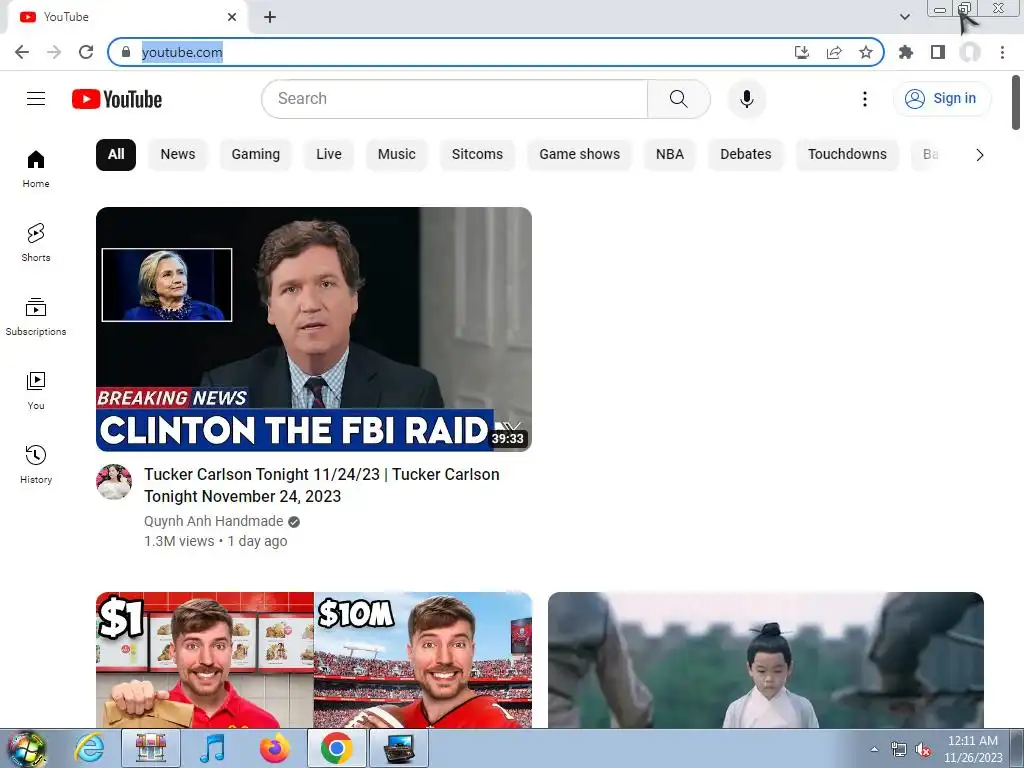Viewport: 1024px width, 768px height.
Task: Click the YouTube logo
Action: pos(117,99)
